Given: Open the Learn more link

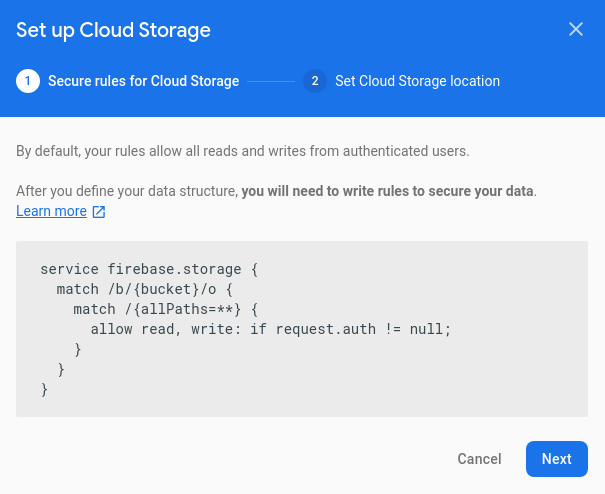Looking at the screenshot, I should pyautogui.click(x=51, y=211).
